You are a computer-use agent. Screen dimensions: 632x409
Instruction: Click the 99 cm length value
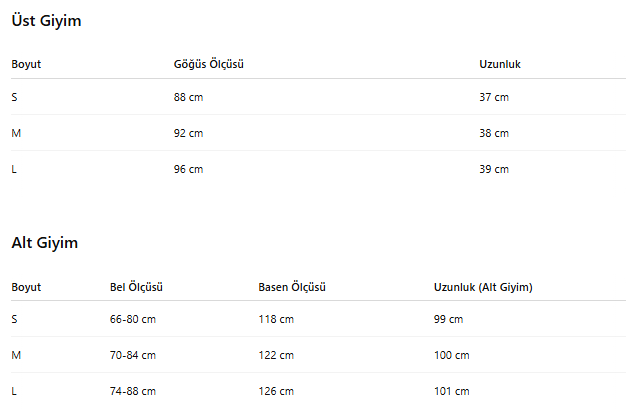[448, 320]
